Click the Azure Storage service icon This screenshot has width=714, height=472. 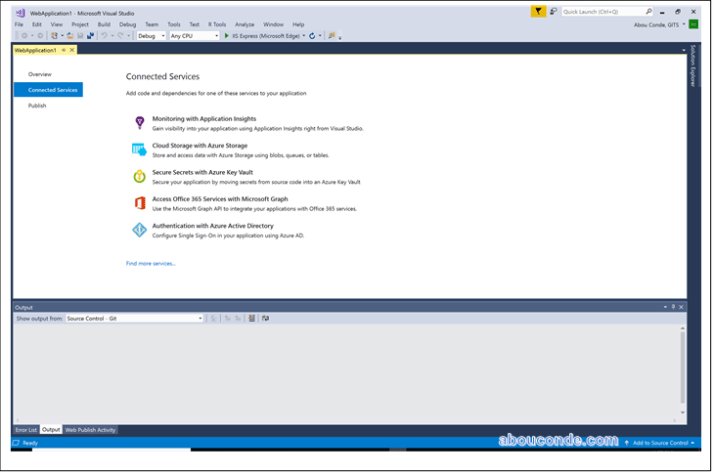click(x=140, y=149)
